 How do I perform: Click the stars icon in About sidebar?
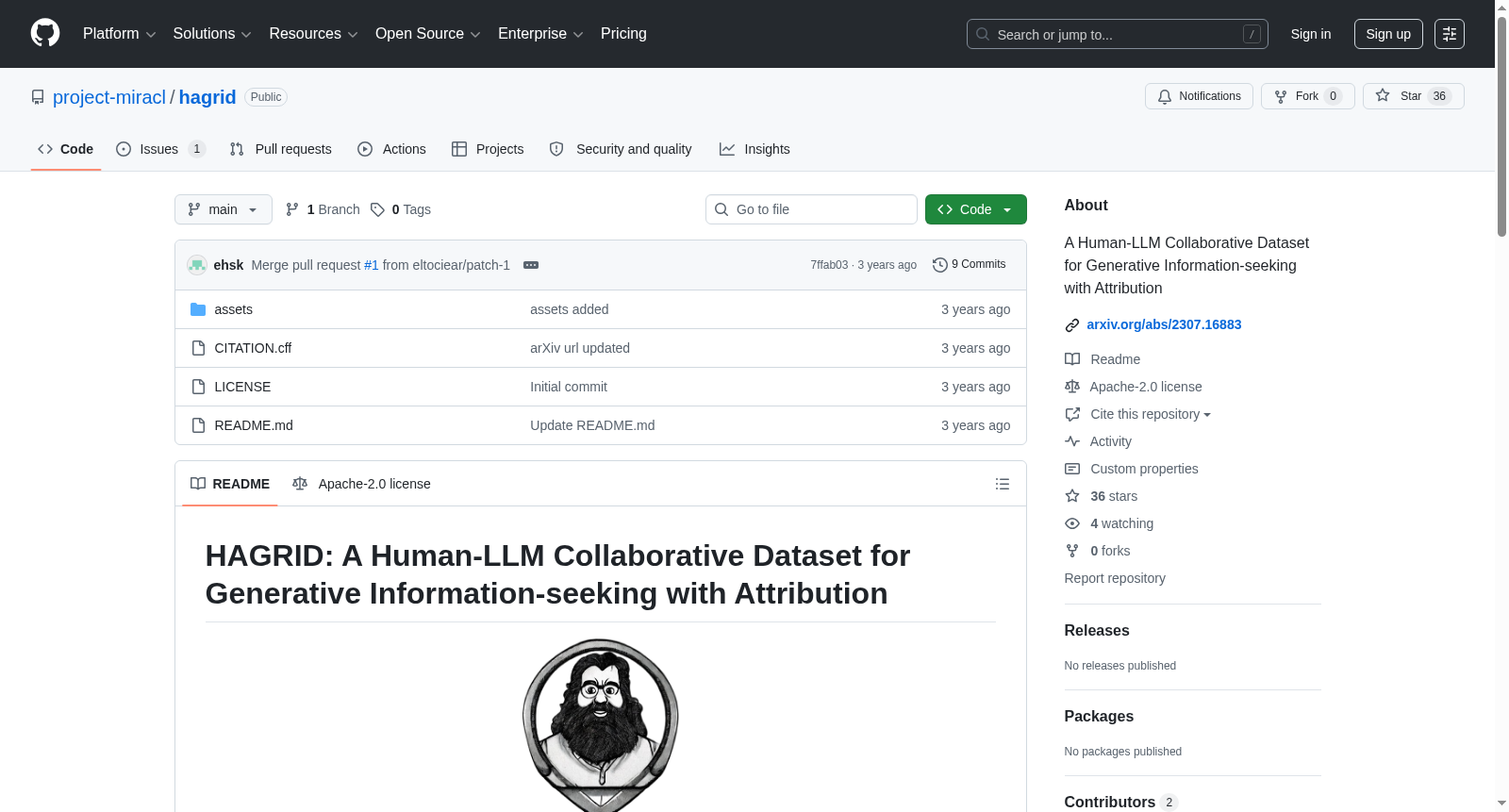(x=1072, y=496)
